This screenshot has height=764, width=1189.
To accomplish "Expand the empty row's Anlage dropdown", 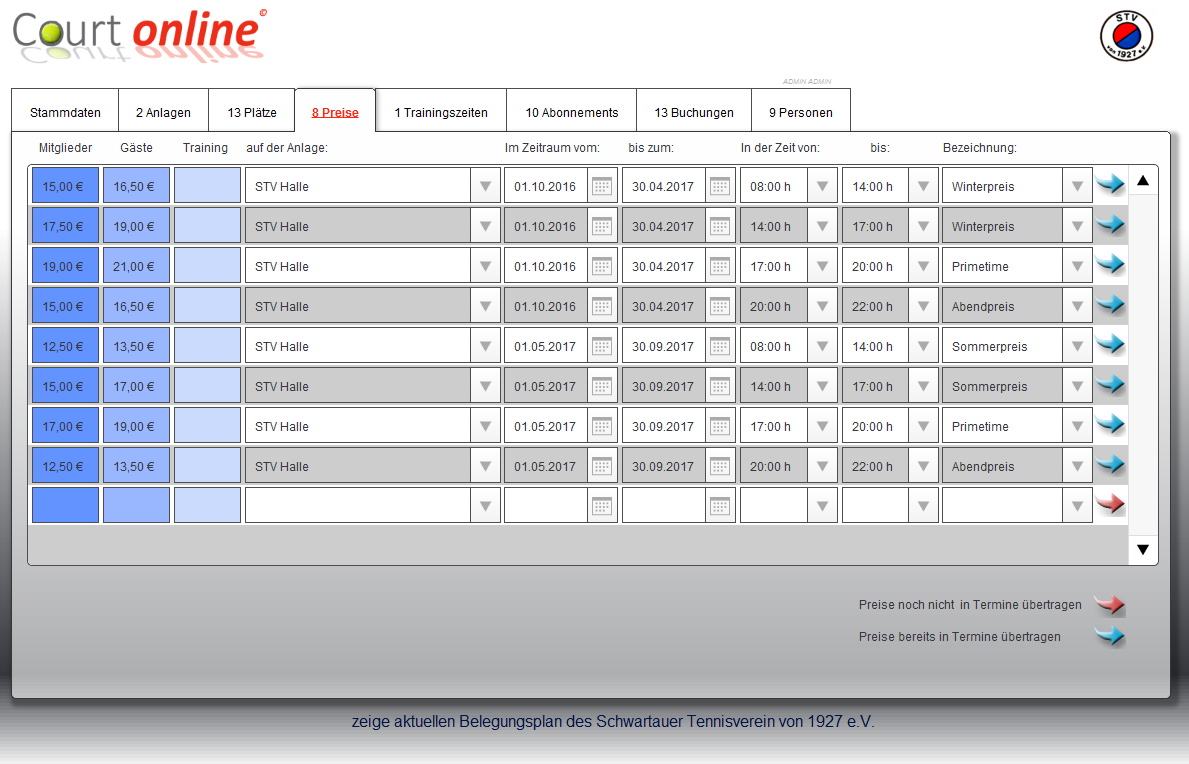I will click(x=485, y=506).
